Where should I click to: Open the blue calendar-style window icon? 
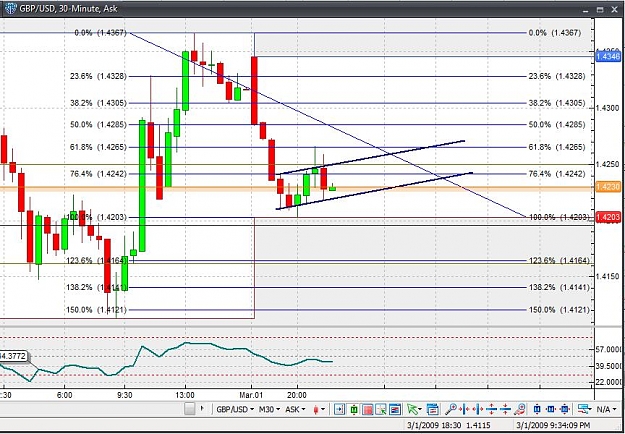click(432, 409)
